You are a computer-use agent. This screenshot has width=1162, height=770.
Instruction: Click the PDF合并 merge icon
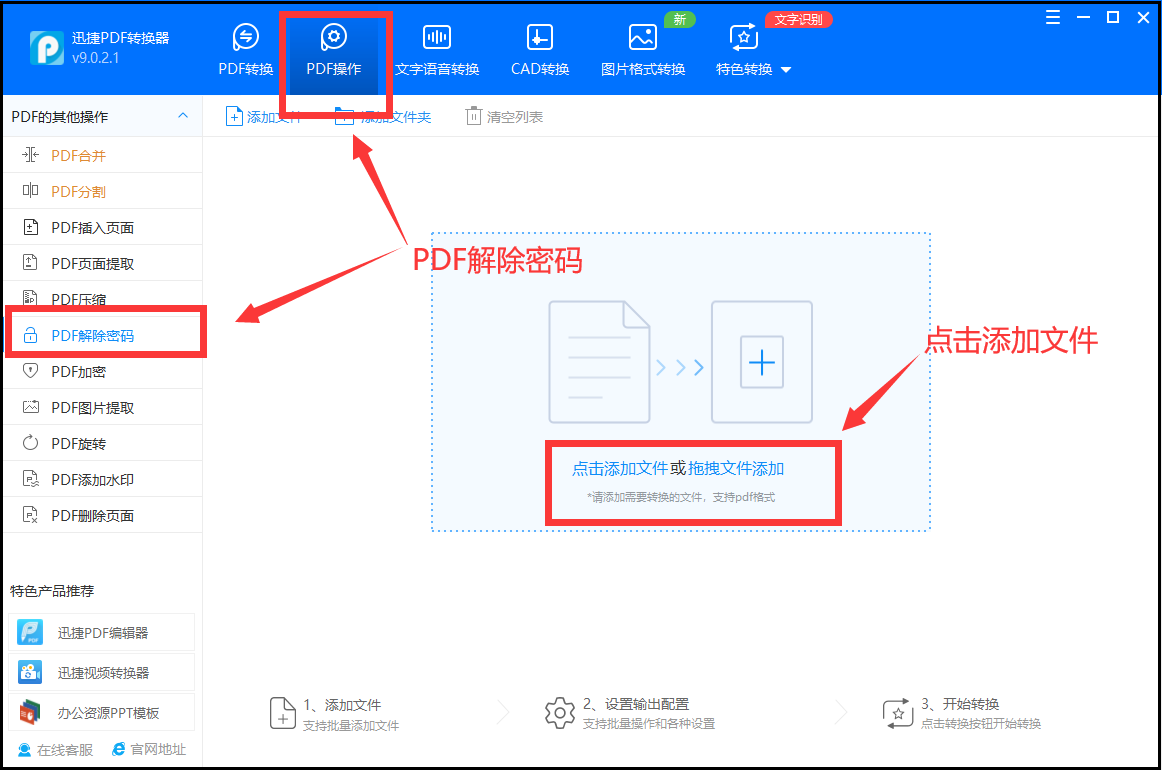tap(30, 155)
